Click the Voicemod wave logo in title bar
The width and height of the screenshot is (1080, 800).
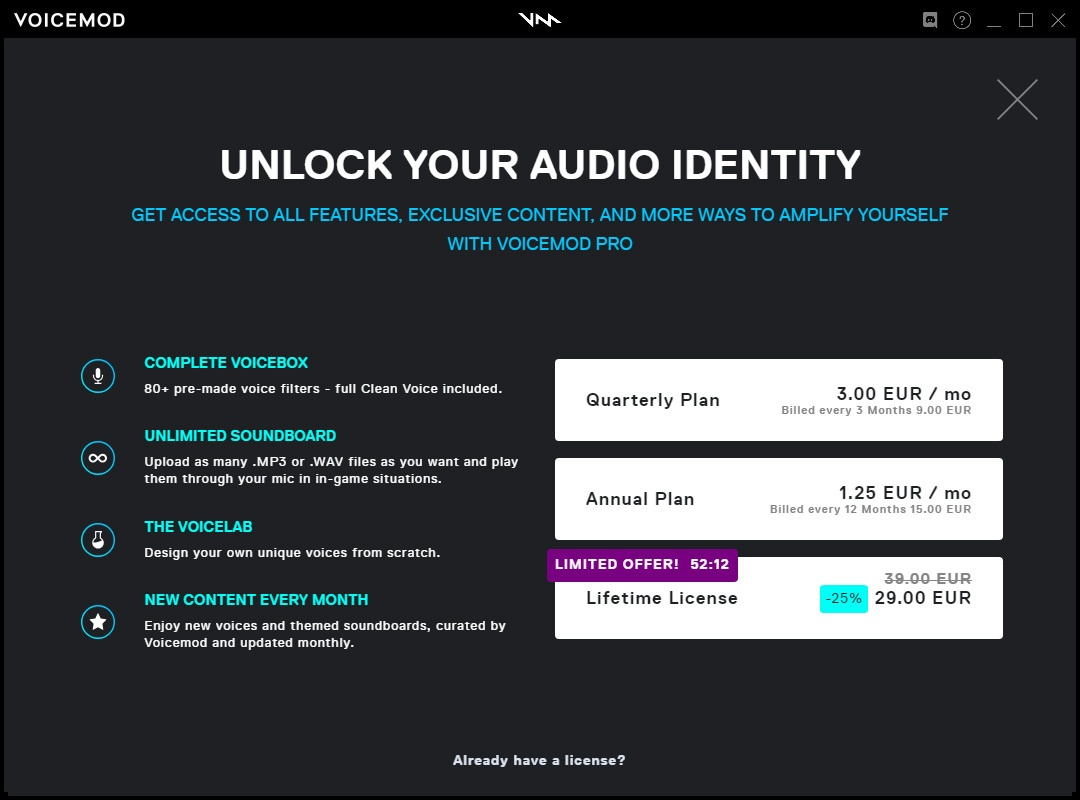coord(539,20)
